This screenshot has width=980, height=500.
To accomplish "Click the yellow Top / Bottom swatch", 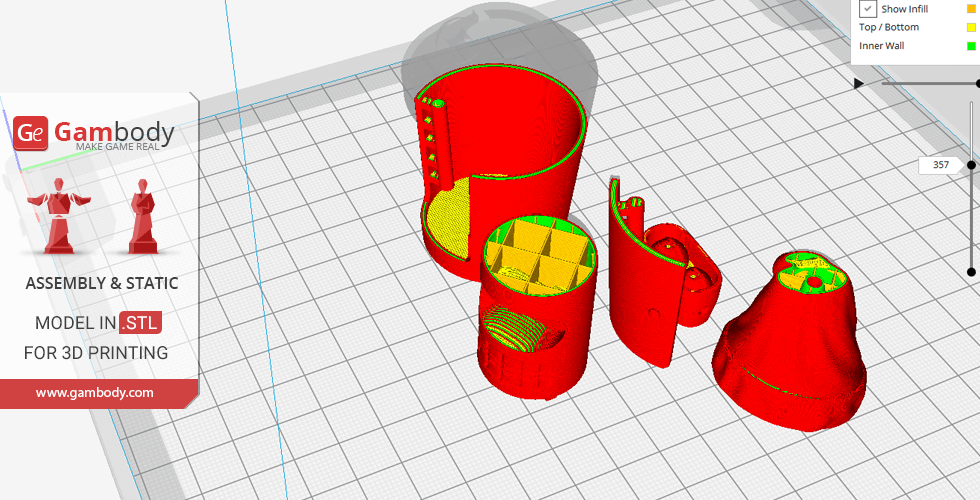I will [970, 27].
